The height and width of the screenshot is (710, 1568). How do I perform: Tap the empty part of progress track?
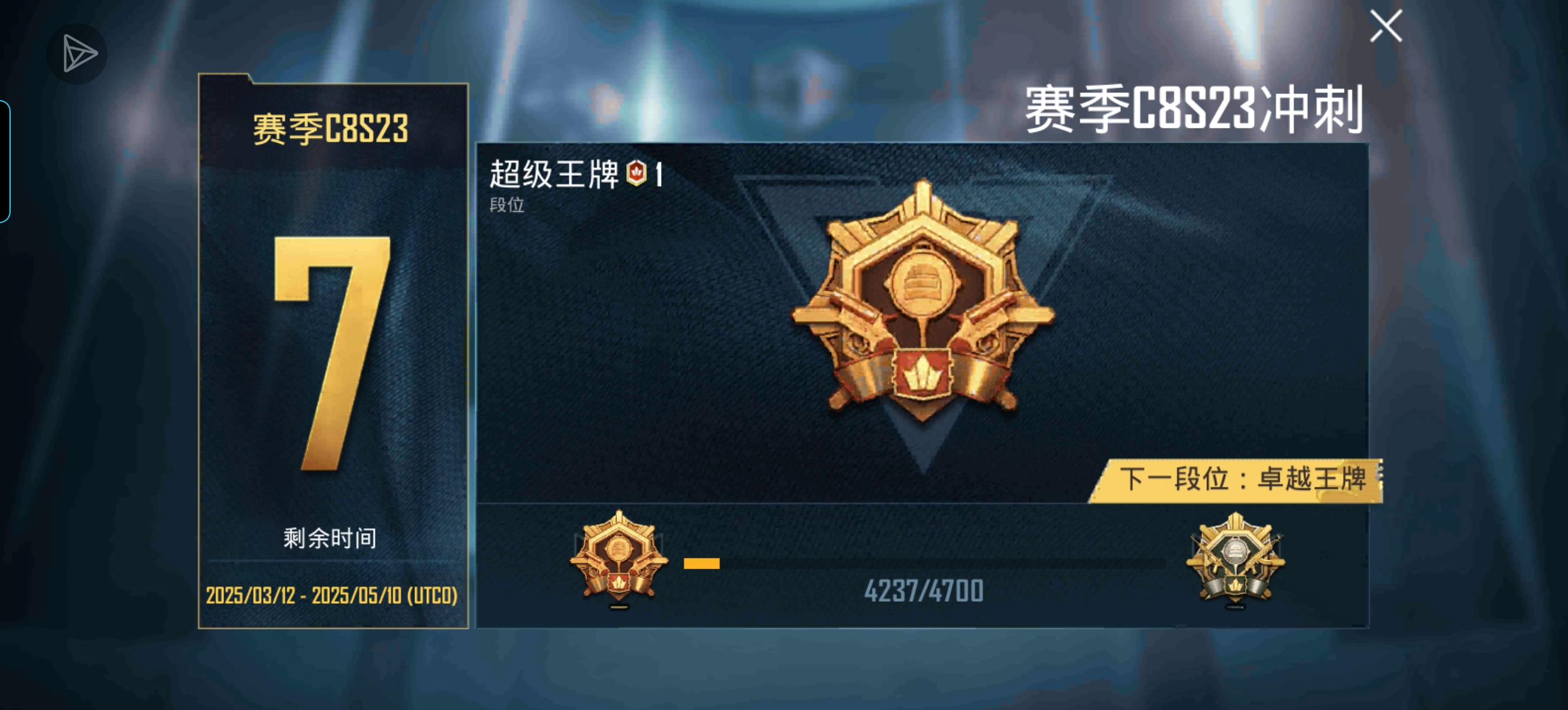pos(942,564)
